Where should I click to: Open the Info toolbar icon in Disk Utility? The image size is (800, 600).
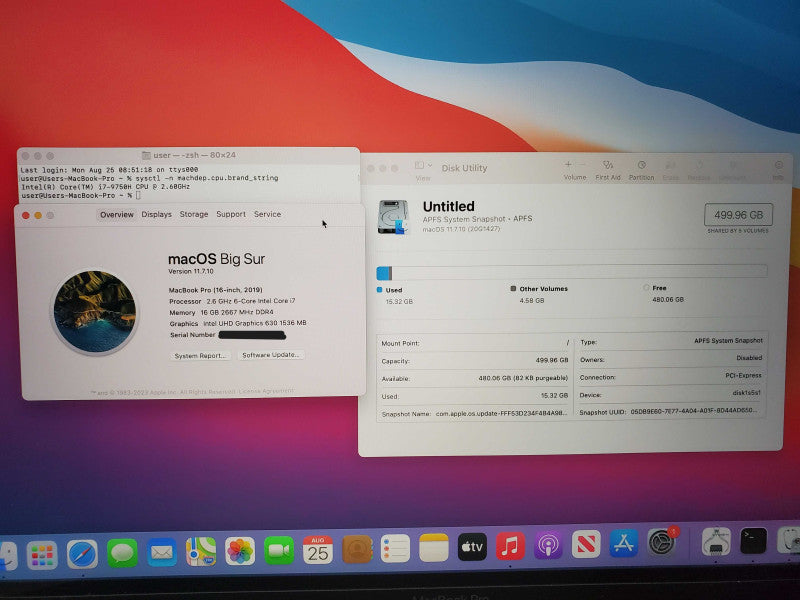coord(778,165)
